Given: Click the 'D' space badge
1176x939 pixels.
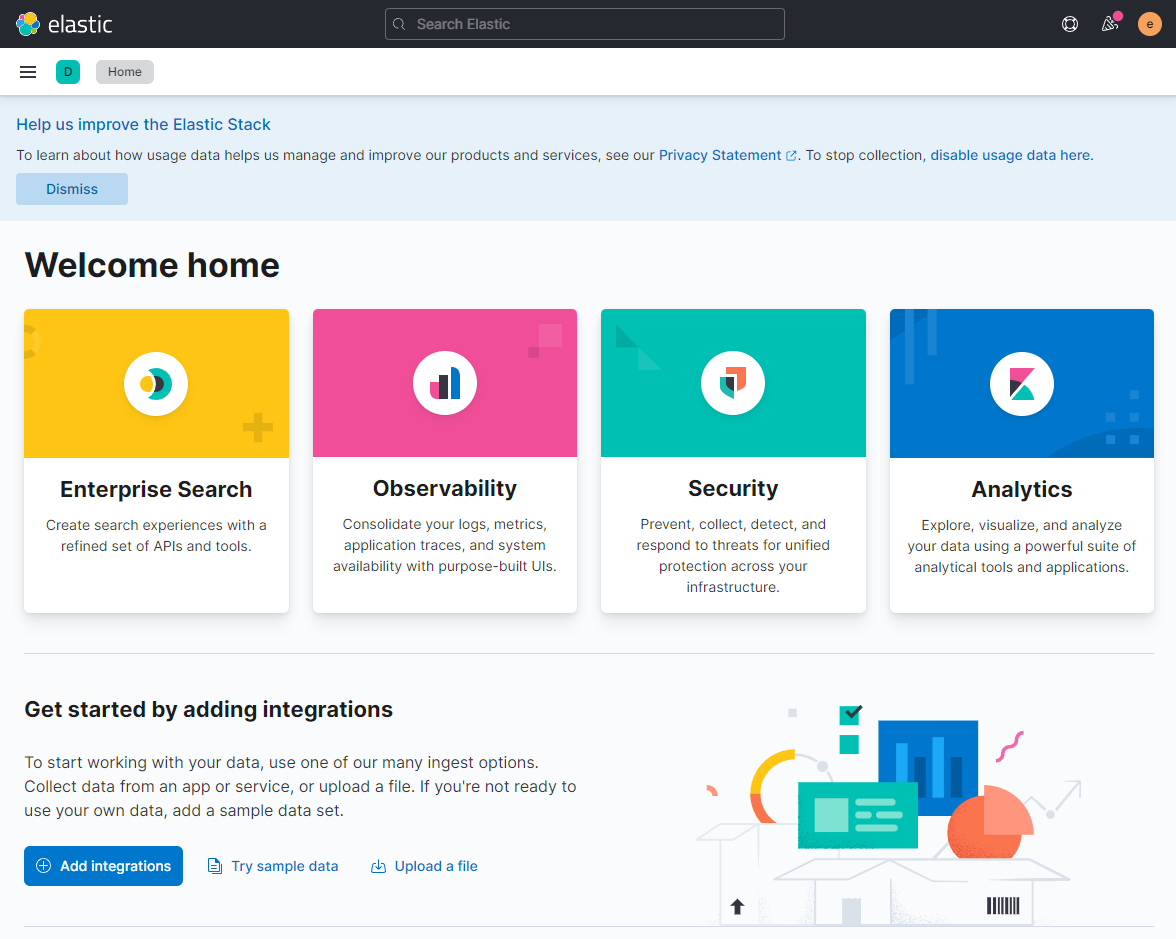Looking at the screenshot, I should tap(67, 72).
